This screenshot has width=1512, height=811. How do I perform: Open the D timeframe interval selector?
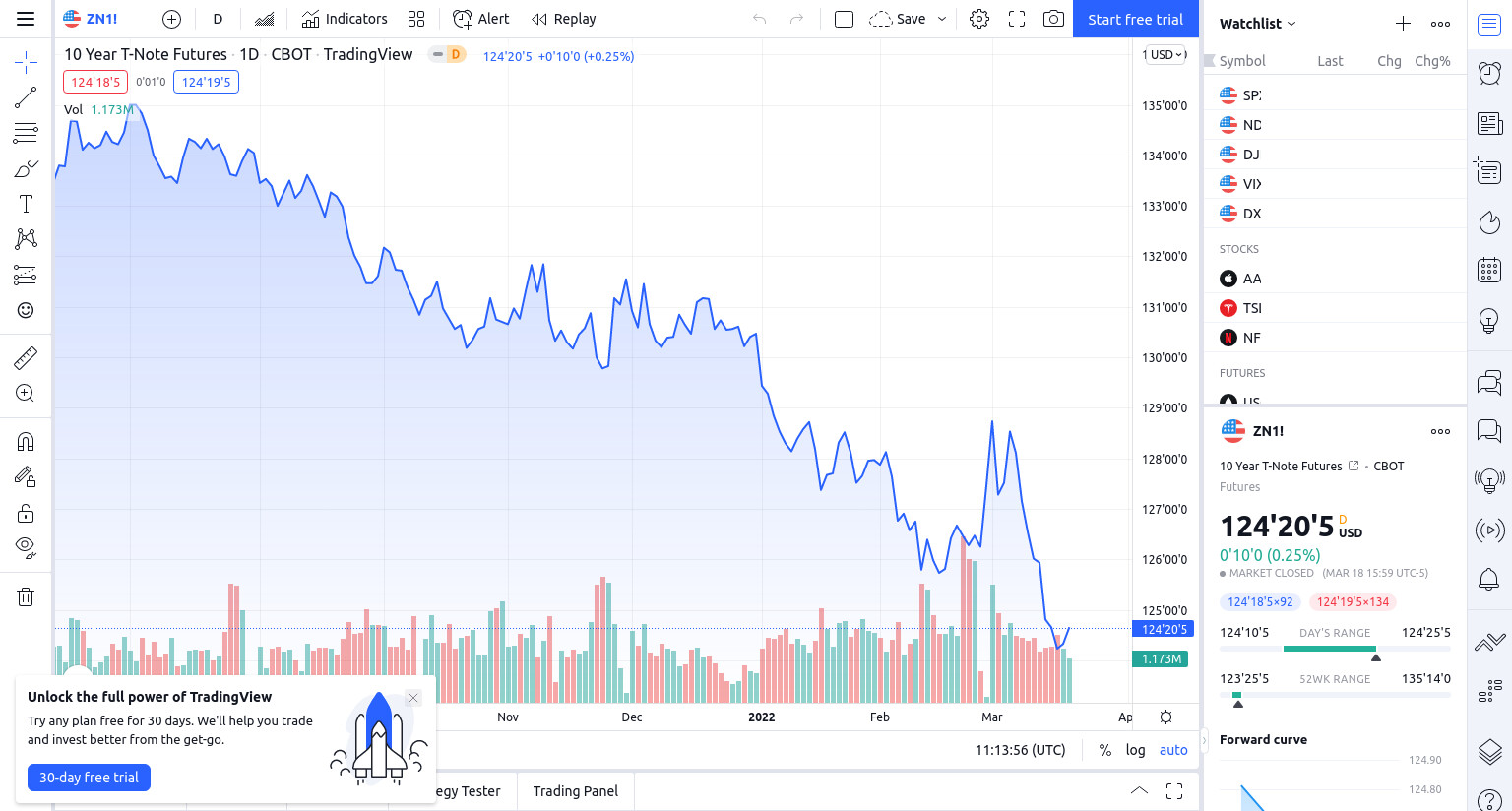point(218,19)
